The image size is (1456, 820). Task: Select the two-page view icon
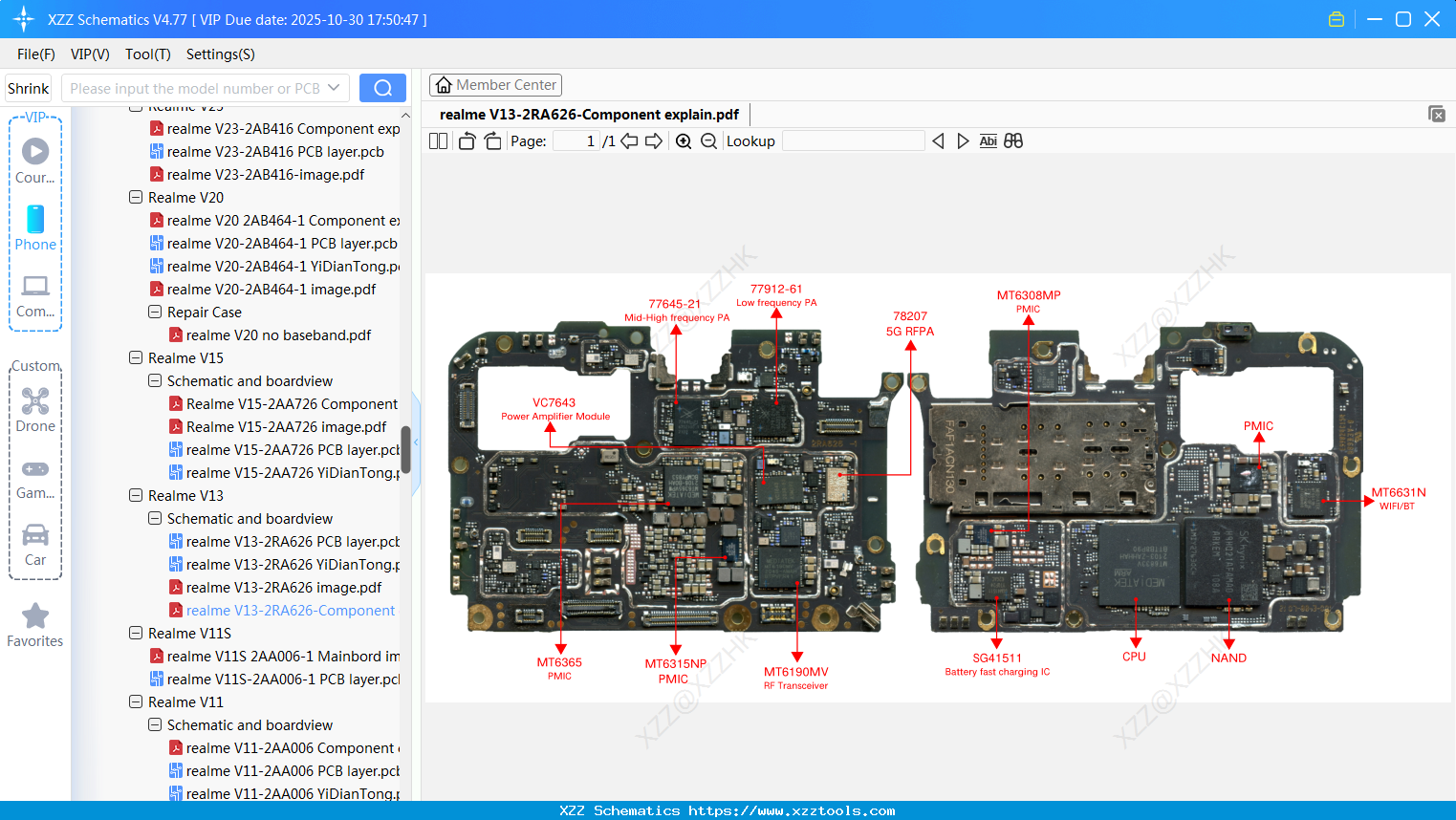[x=437, y=140]
